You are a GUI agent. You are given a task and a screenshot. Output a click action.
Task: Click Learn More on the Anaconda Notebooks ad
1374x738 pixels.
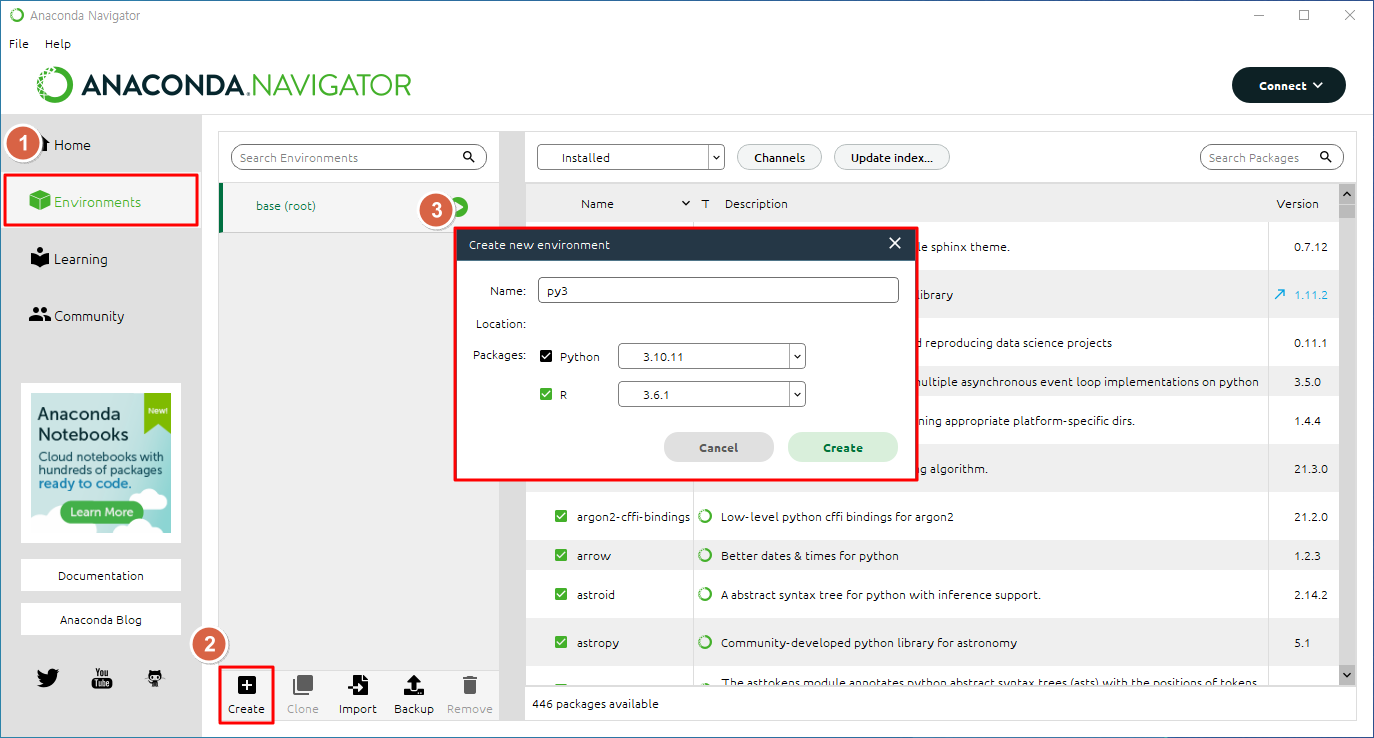click(x=102, y=512)
